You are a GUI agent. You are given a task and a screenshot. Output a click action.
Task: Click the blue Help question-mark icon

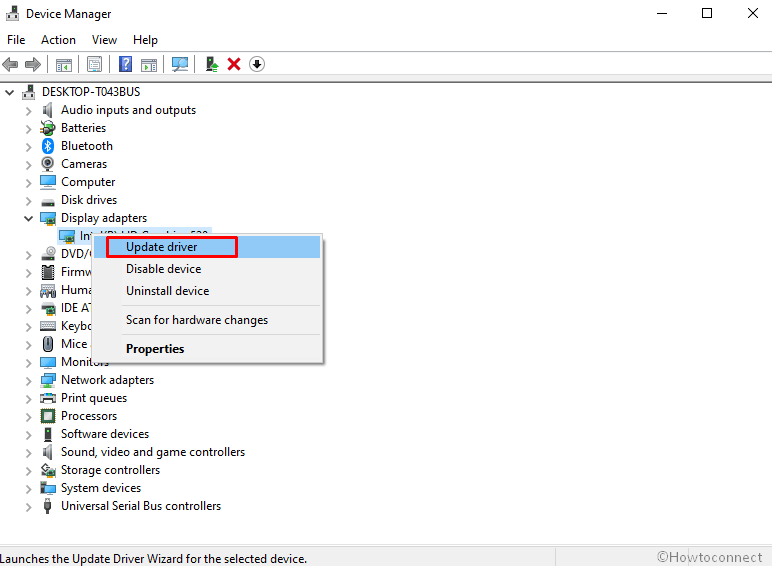click(x=126, y=64)
